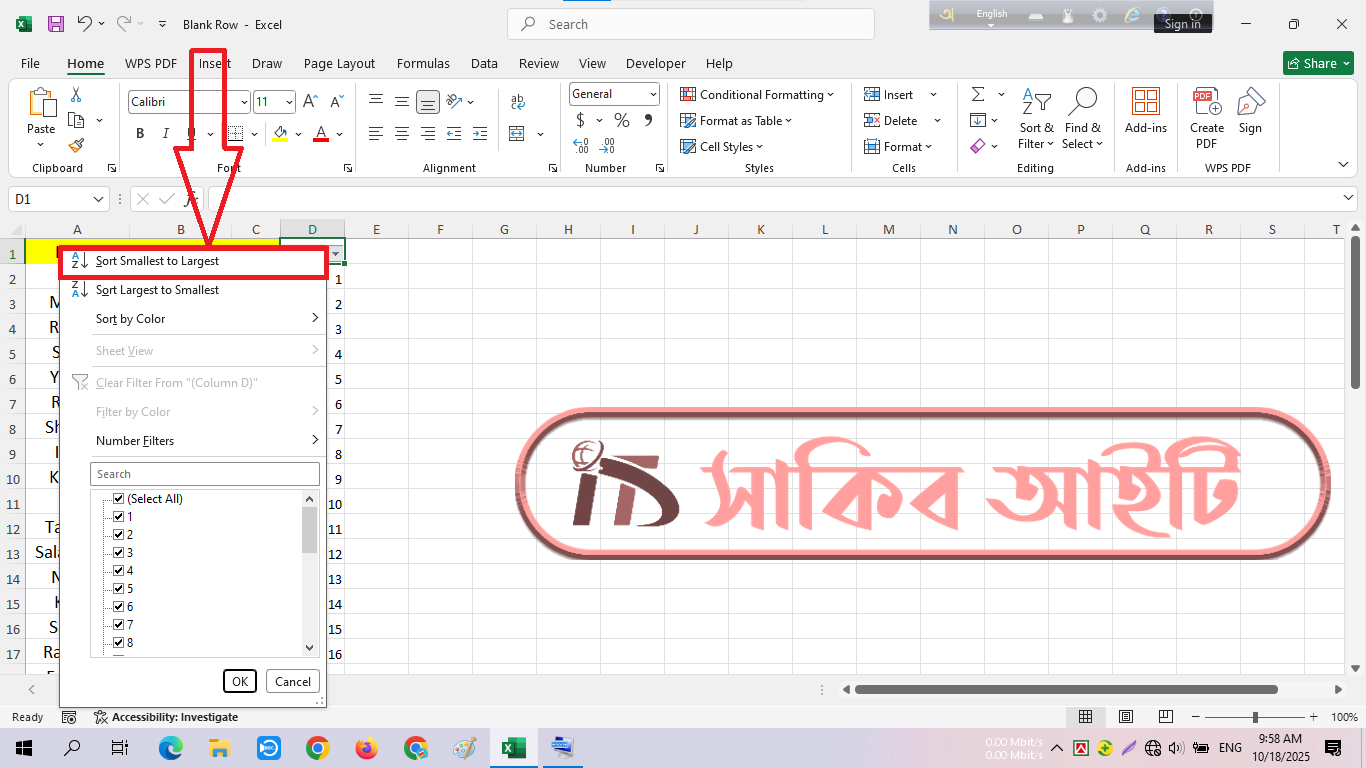Click the Wrap Text icon
1366x768 pixels.
[517, 102]
